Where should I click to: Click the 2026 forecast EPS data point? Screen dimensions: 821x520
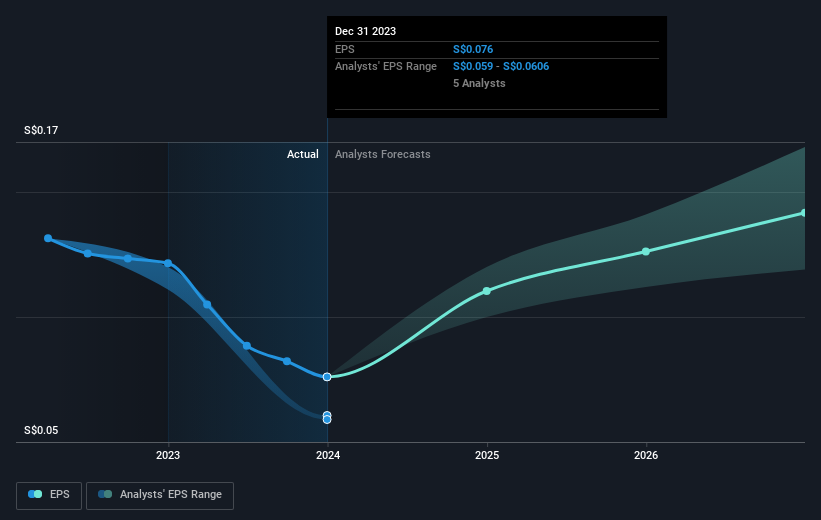point(646,251)
